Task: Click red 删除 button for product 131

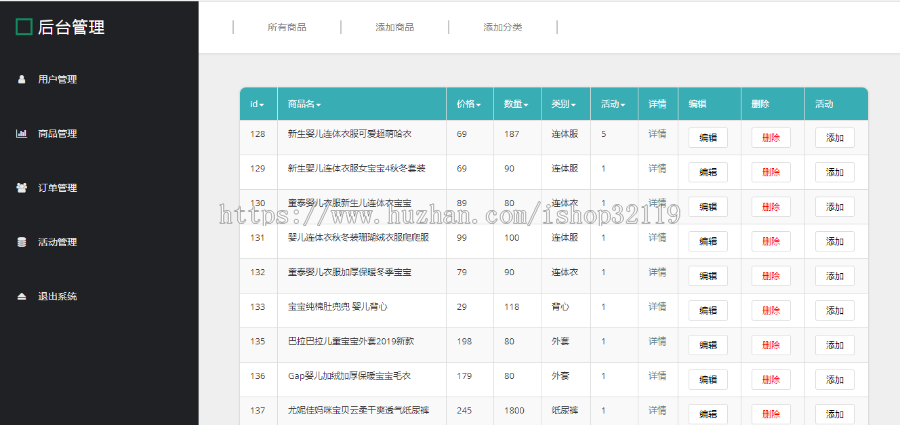Action: click(x=771, y=241)
